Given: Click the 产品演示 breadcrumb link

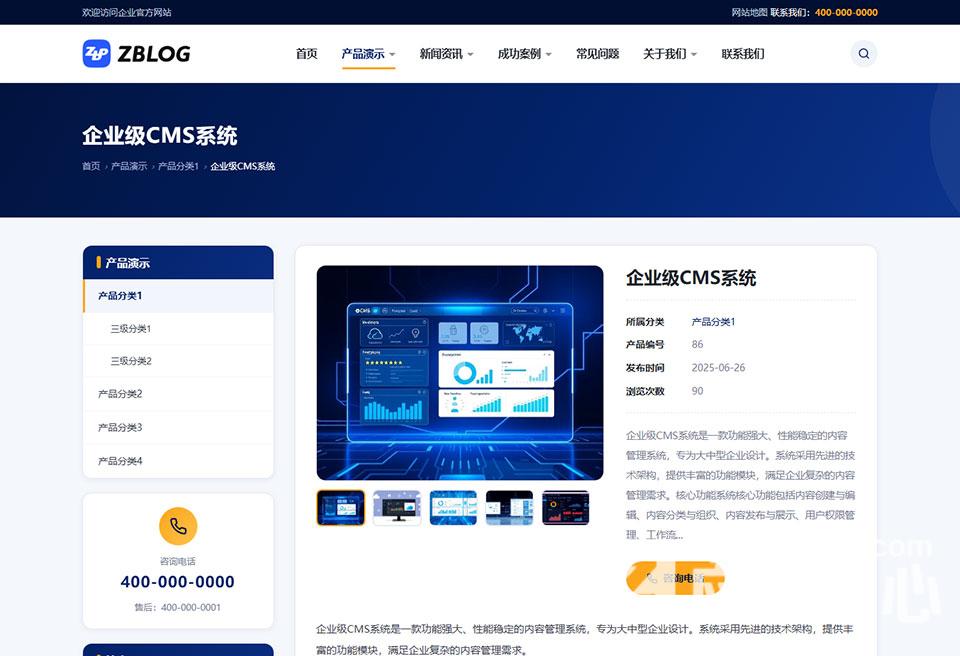Looking at the screenshot, I should [129, 166].
